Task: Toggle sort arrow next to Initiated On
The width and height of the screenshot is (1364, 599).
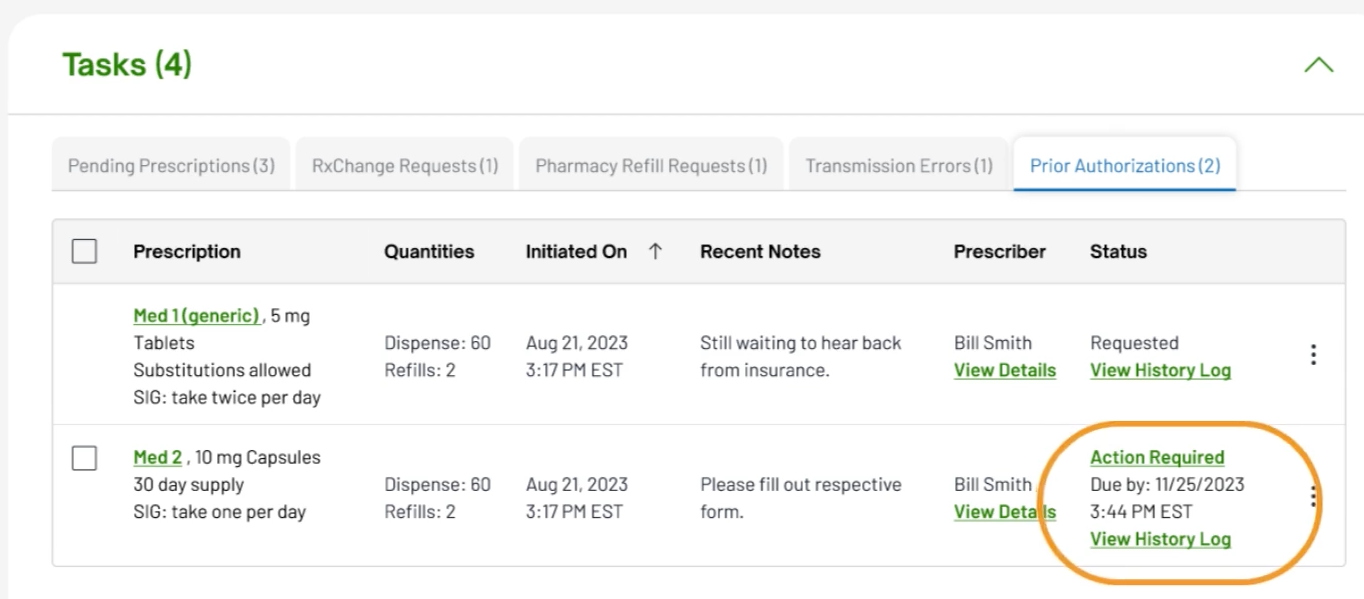Action: click(x=655, y=252)
